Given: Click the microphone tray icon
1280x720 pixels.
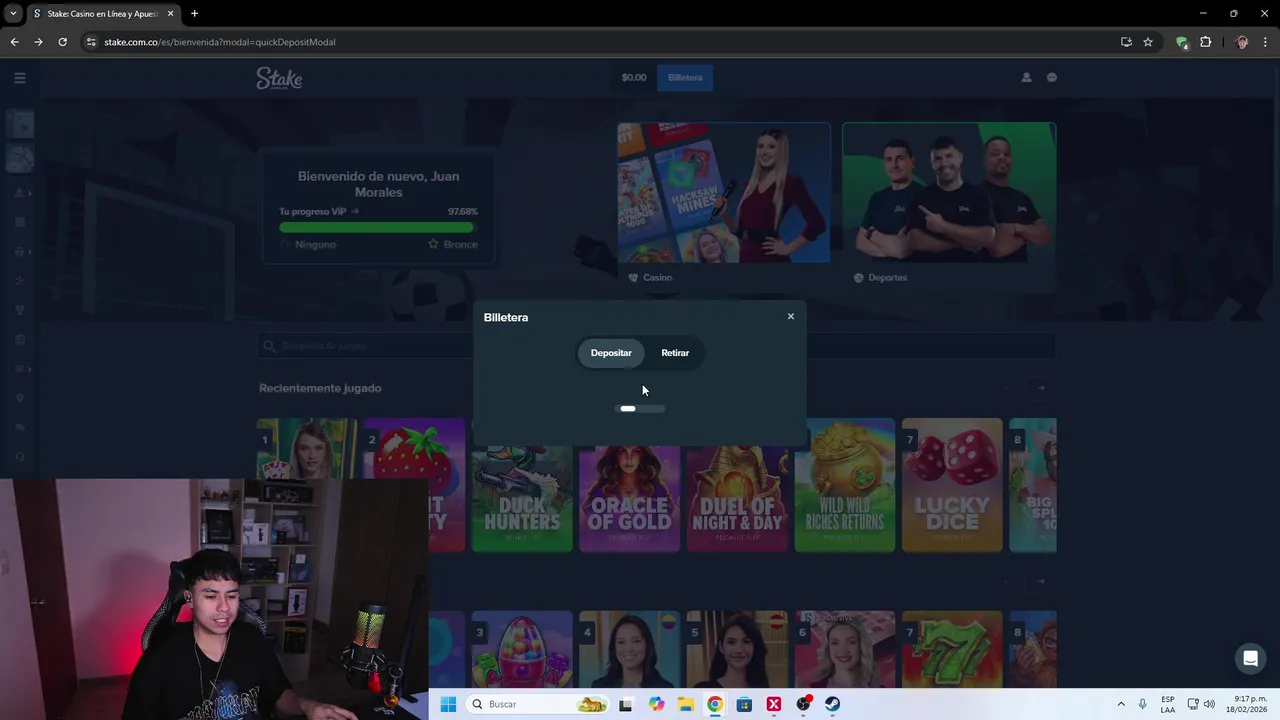Looking at the screenshot, I should tap(1143, 704).
